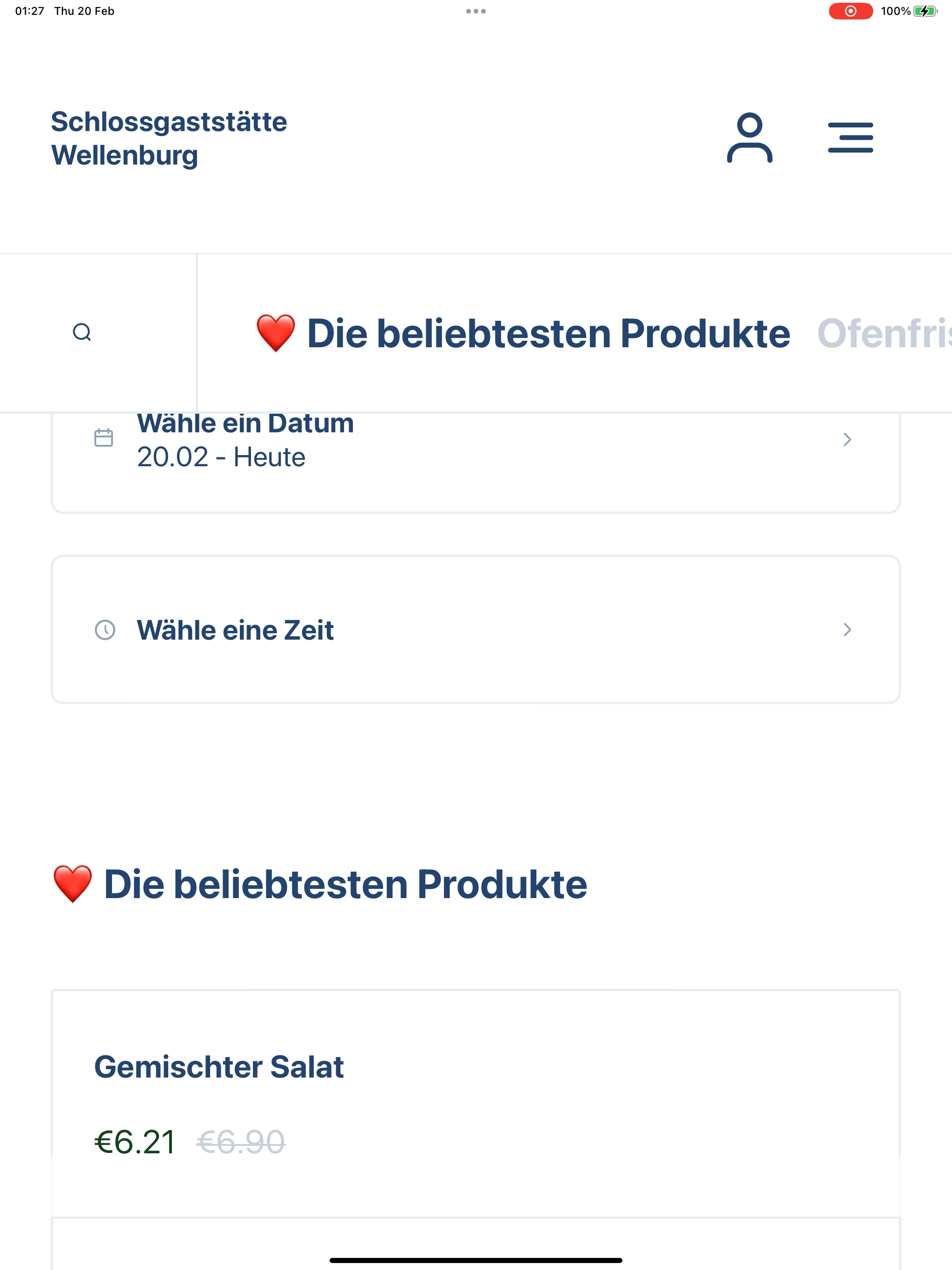Tap the three-dot multitasking indicator at top
This screenshot has height=1270, width=952.
476,11
